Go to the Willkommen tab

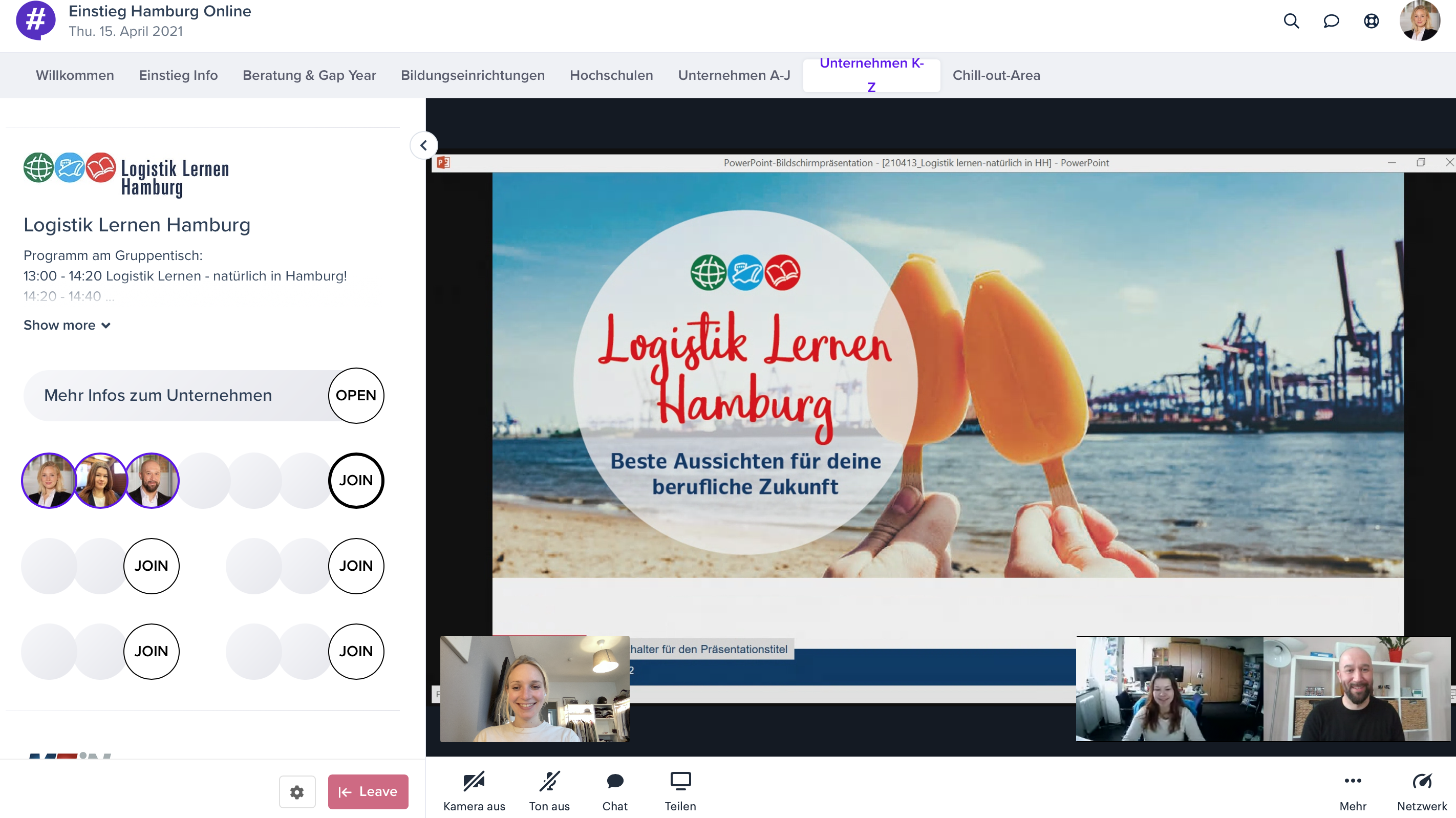tap(75, 75)
